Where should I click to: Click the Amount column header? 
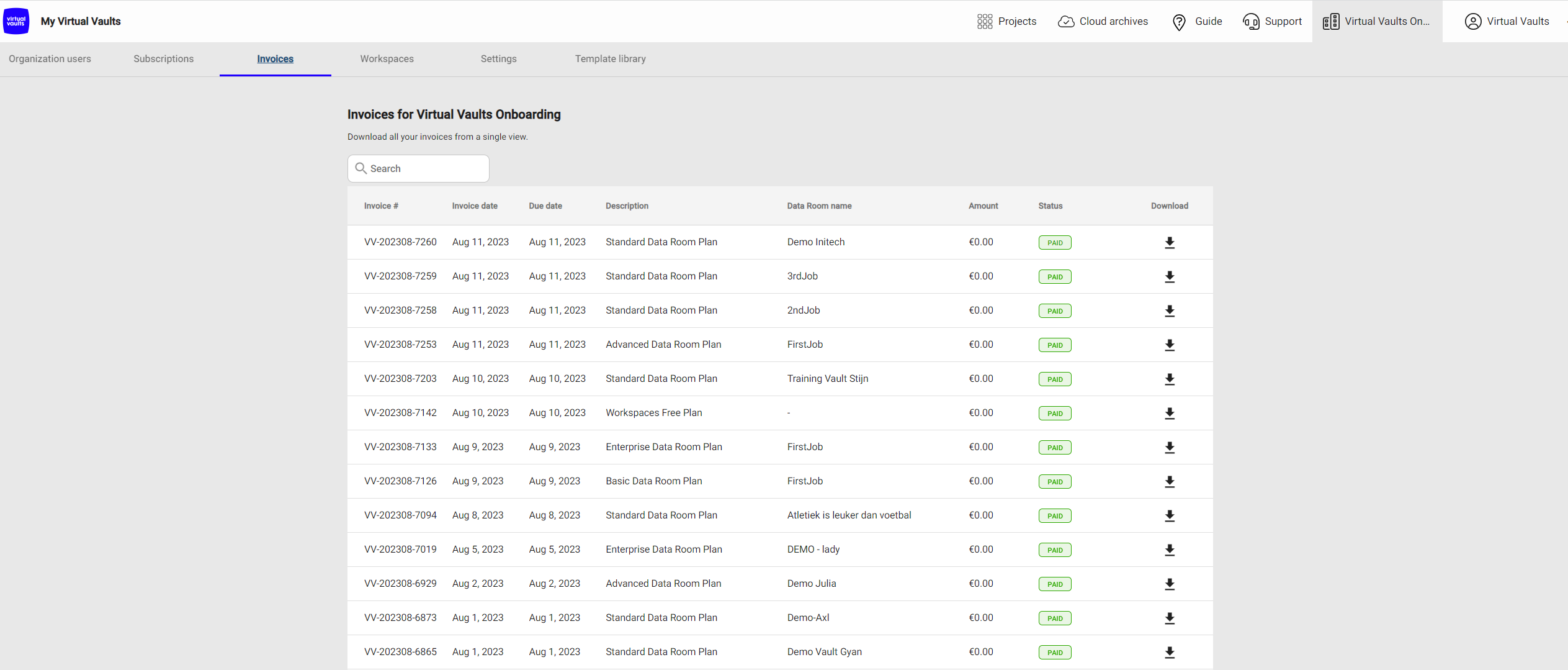(983, 206)
